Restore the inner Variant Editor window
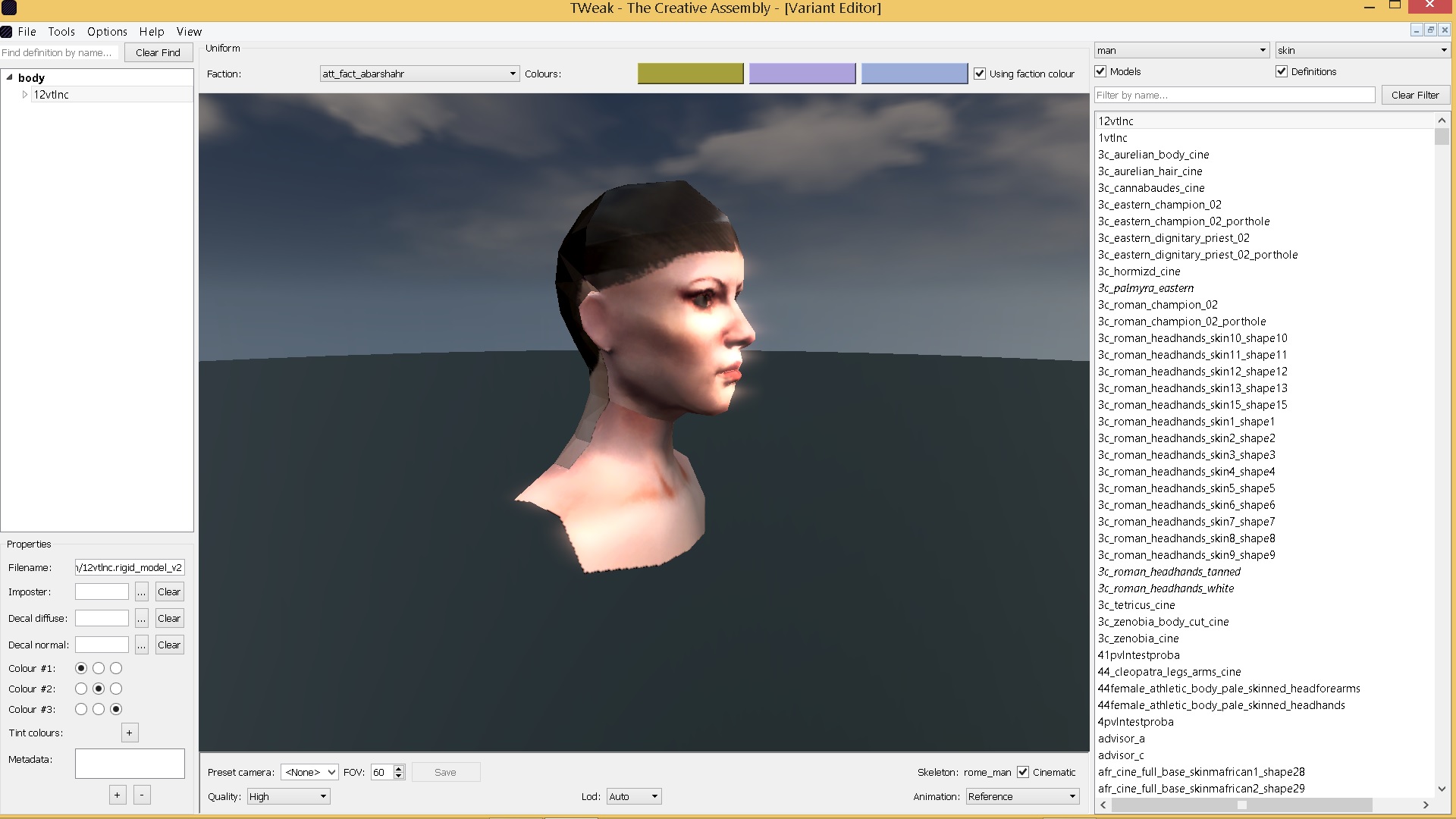Screen dimensions: 1456x819 1430,30
